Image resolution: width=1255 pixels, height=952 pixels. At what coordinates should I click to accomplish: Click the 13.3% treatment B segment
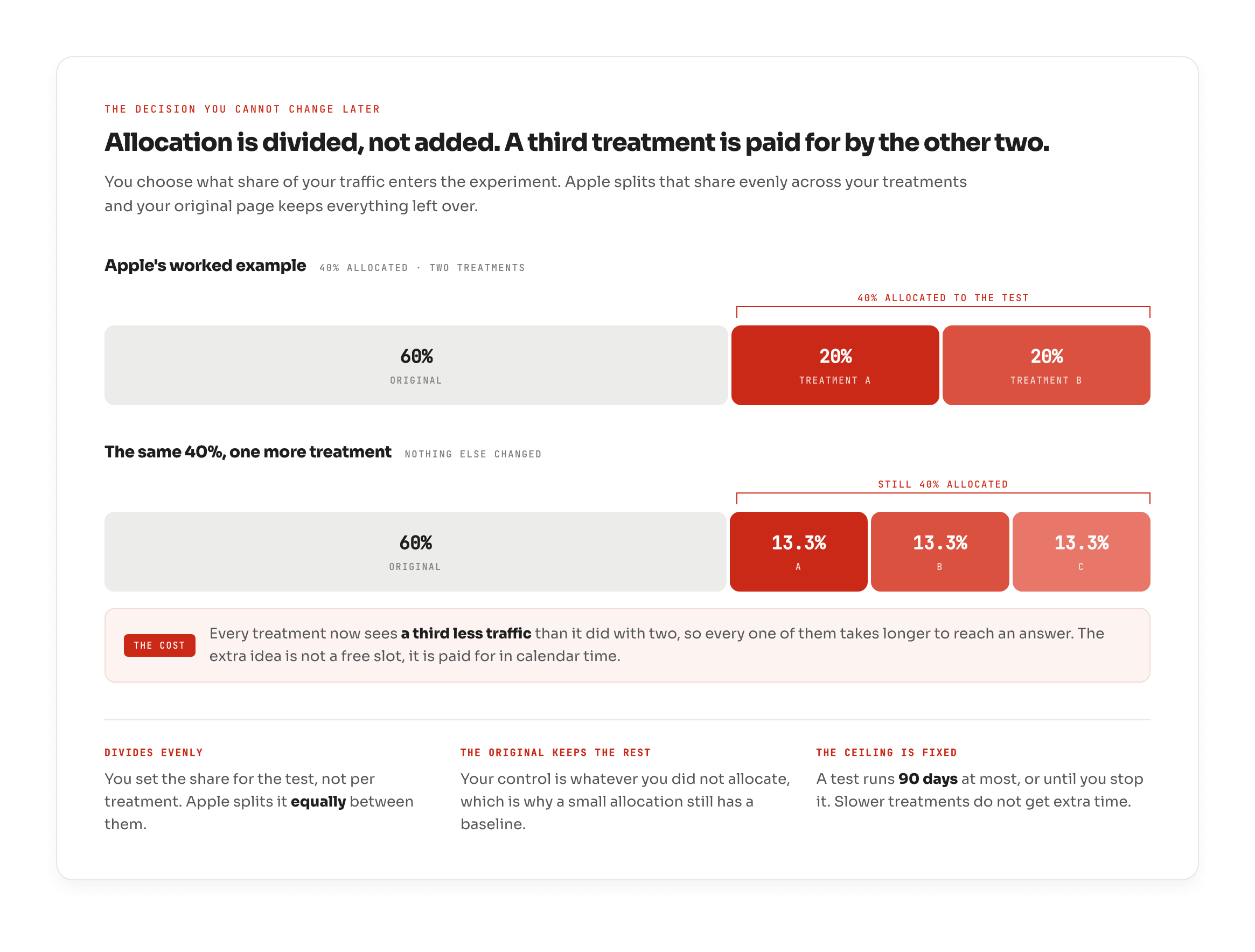coord(939,552)
